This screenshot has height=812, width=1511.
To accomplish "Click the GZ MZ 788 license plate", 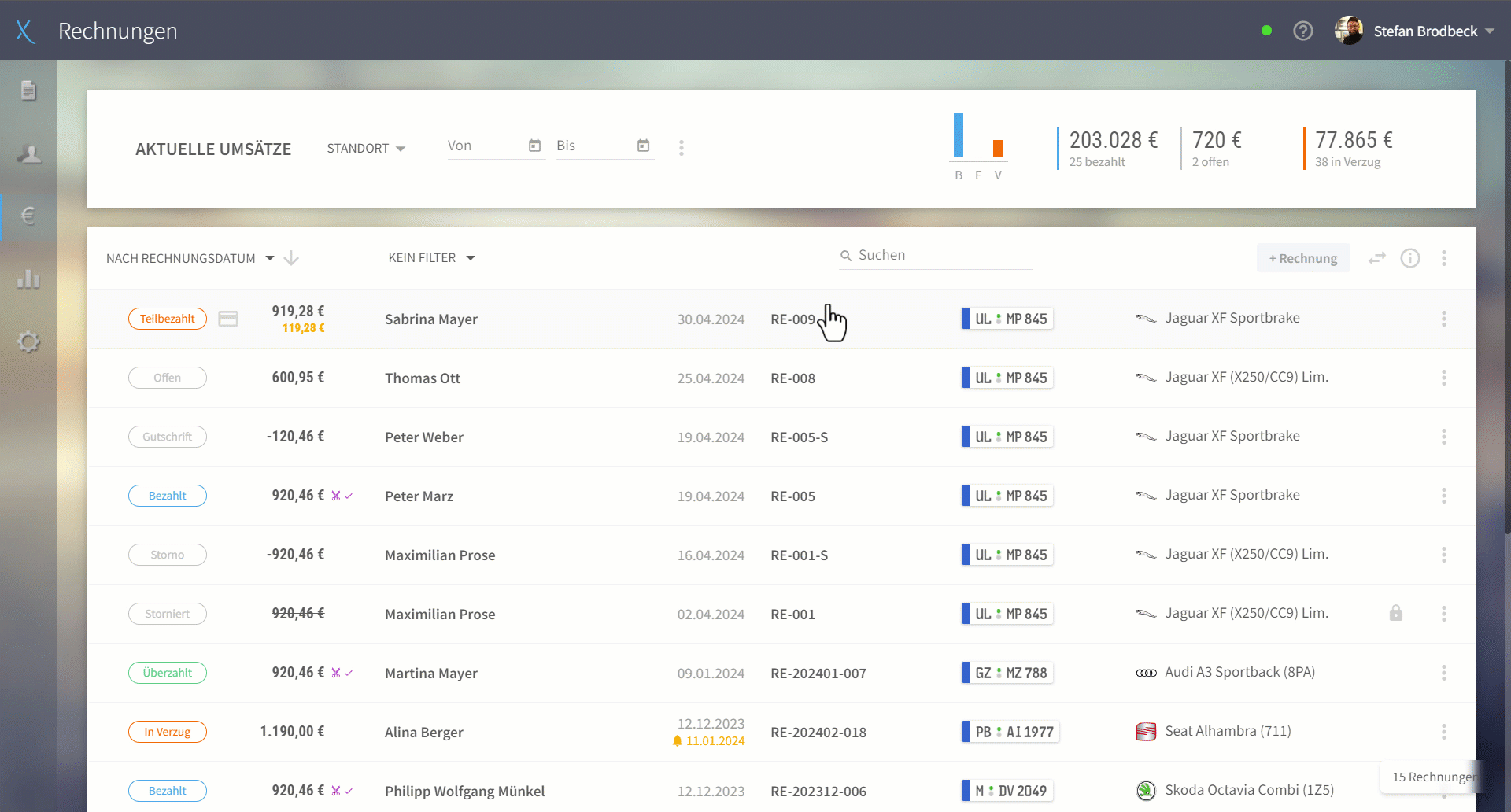I will [1007, 673].
